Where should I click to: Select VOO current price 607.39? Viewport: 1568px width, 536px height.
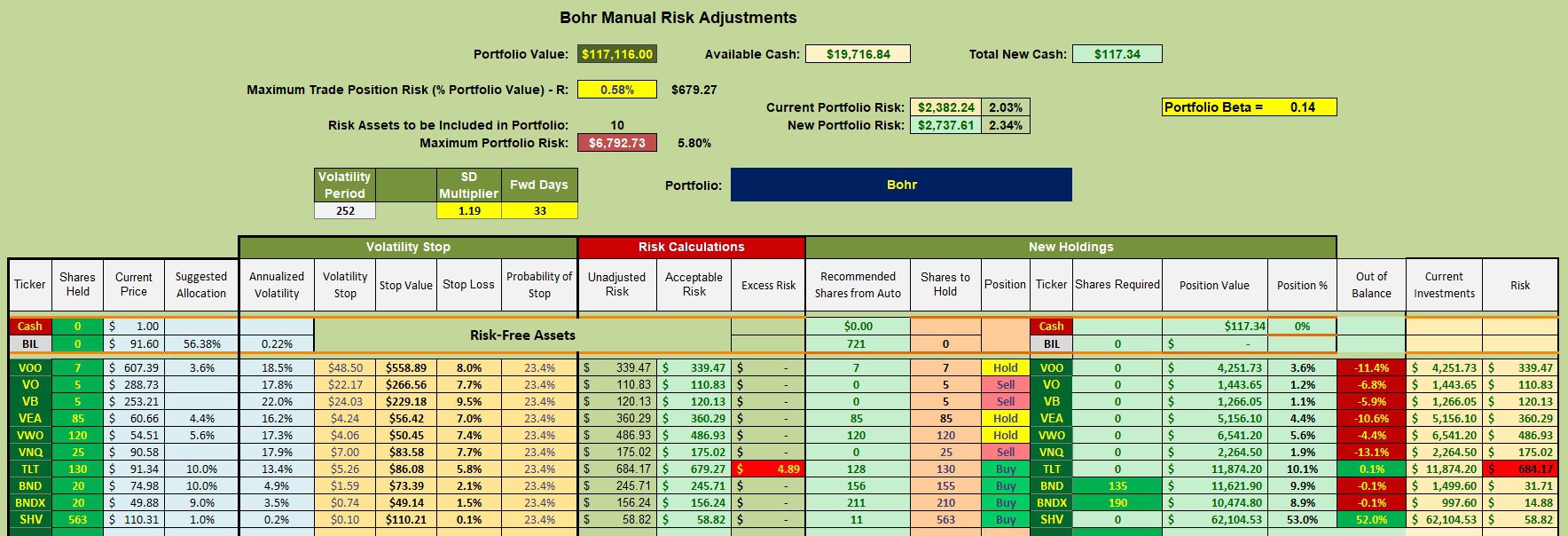(x=134, y=367)
